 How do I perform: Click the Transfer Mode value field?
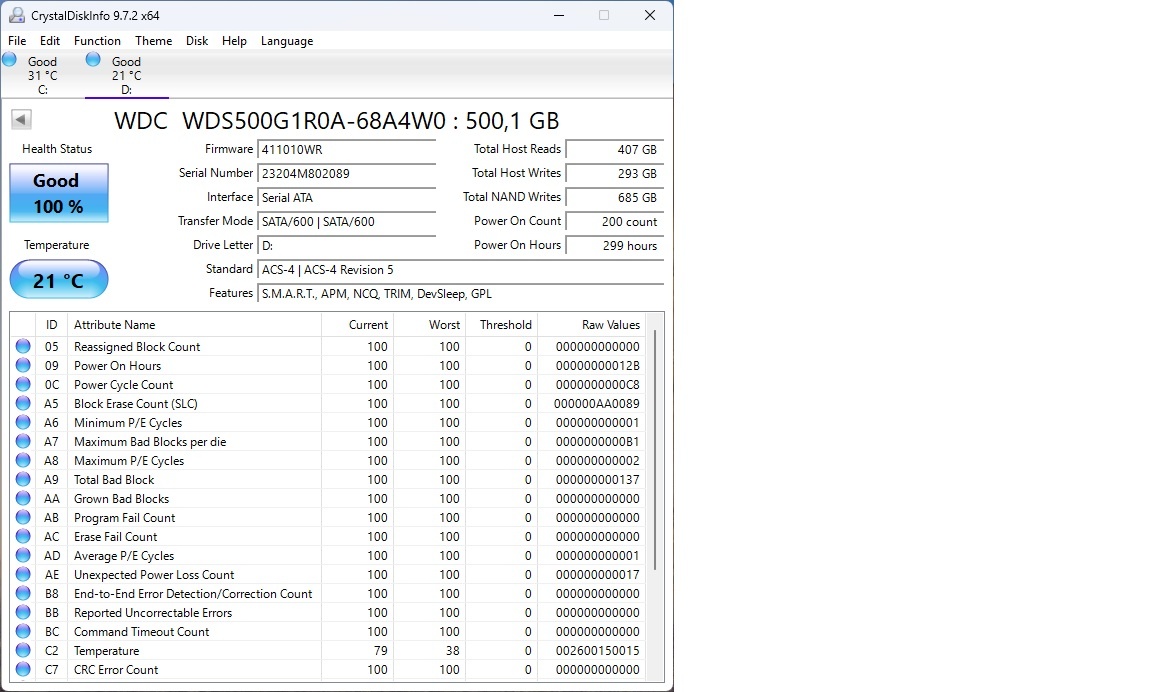coord(347,221)
